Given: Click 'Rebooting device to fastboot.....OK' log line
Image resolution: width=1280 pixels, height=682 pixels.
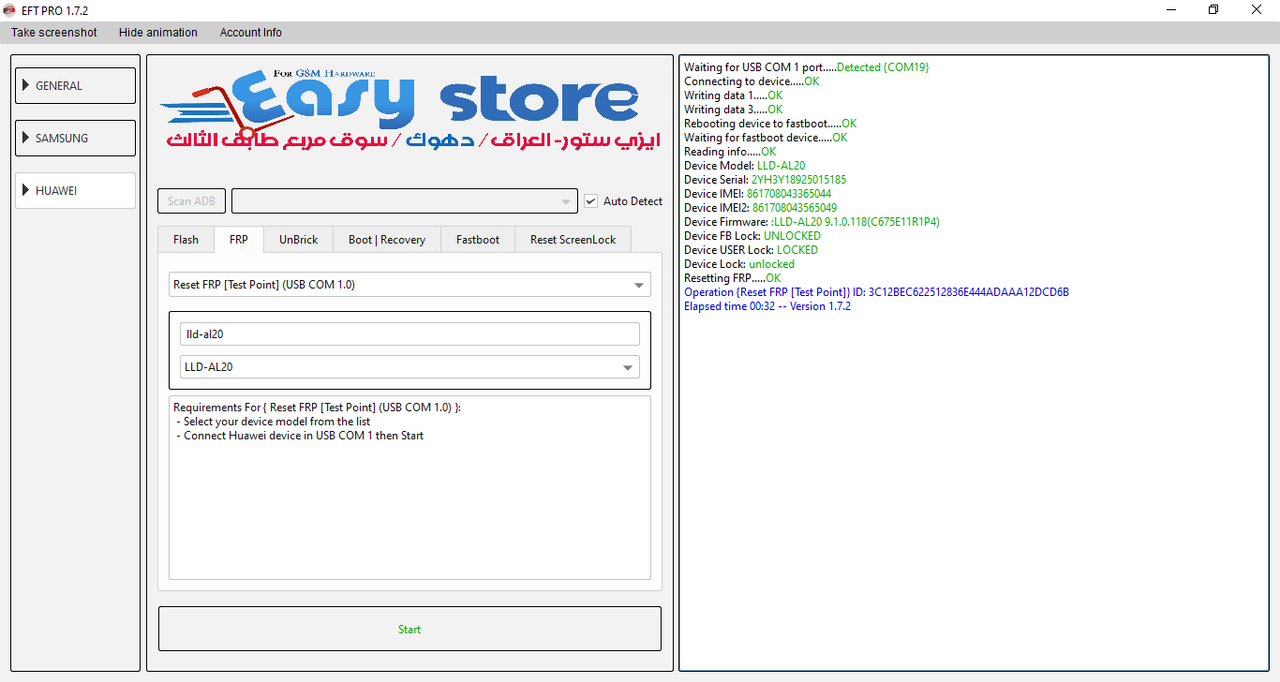Looking at the screenshot, I should pyautogui.click(x=770, y=124).
